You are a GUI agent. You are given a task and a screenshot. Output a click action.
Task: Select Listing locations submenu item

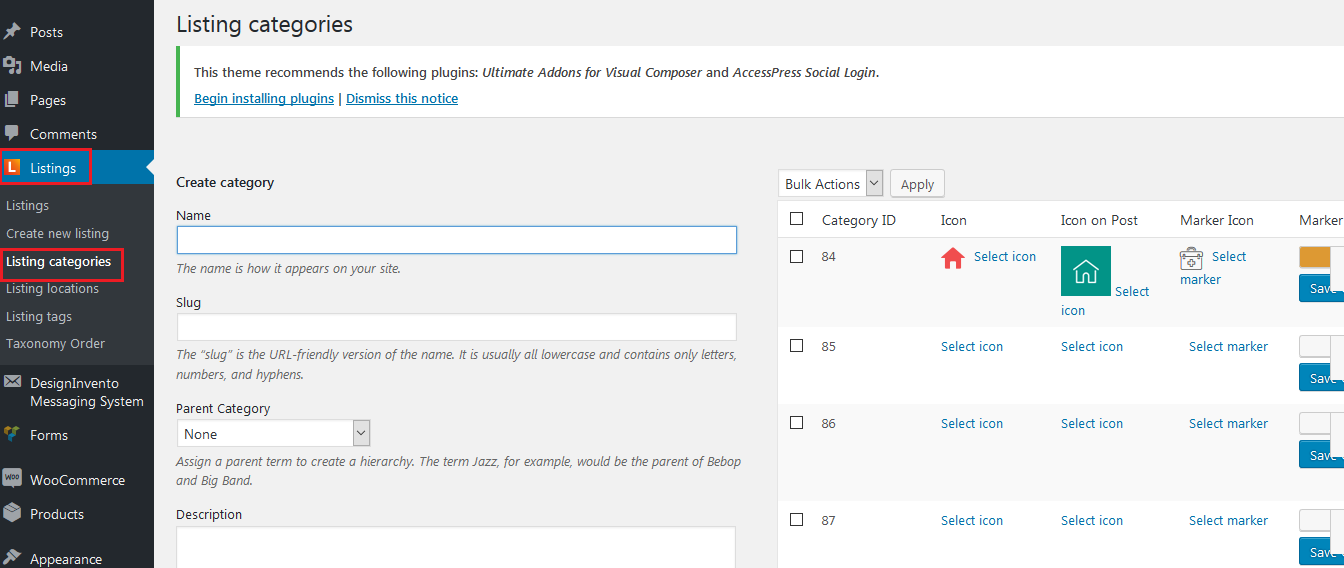(x=52, y=288)
